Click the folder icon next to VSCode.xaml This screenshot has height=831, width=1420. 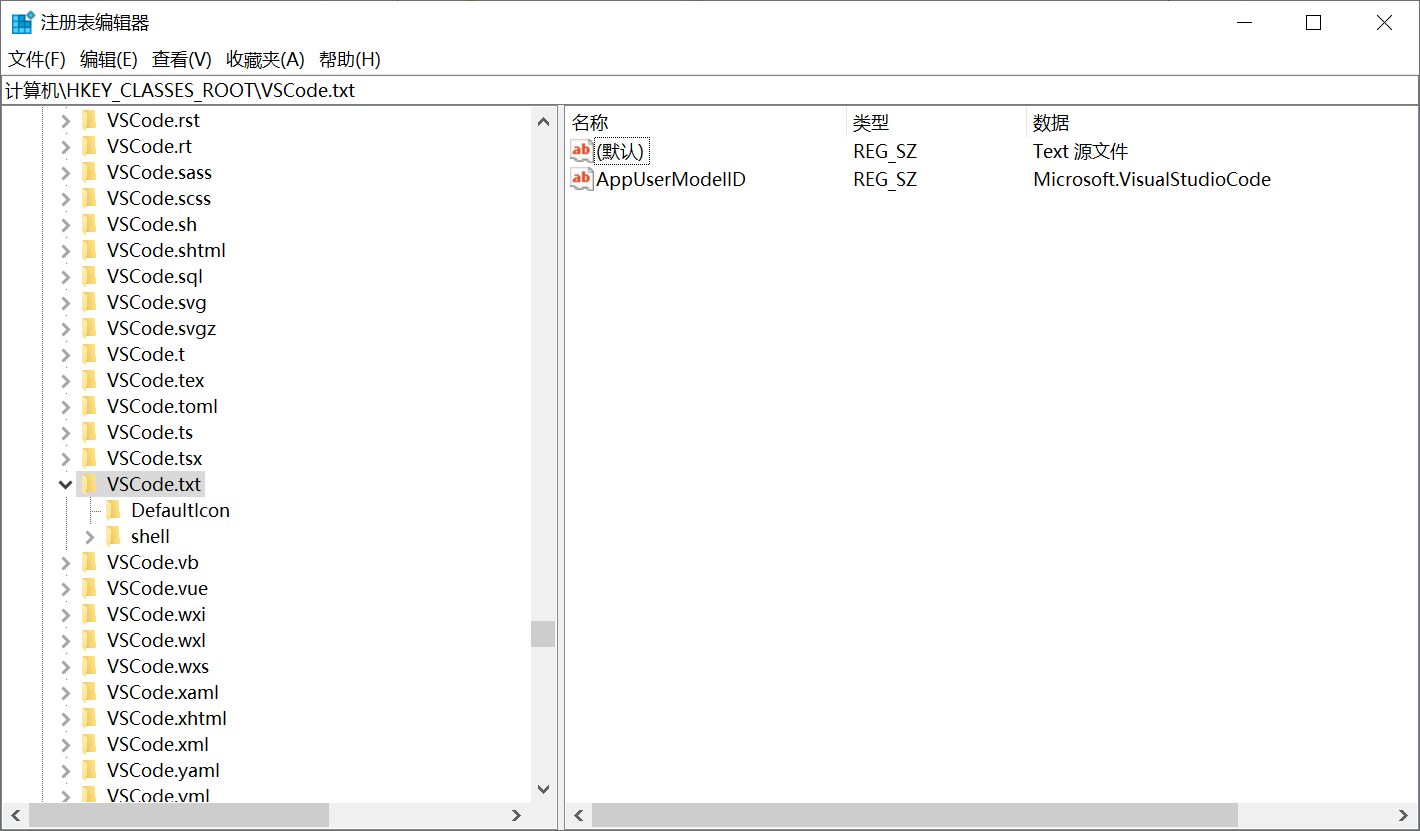click(89, 692)
